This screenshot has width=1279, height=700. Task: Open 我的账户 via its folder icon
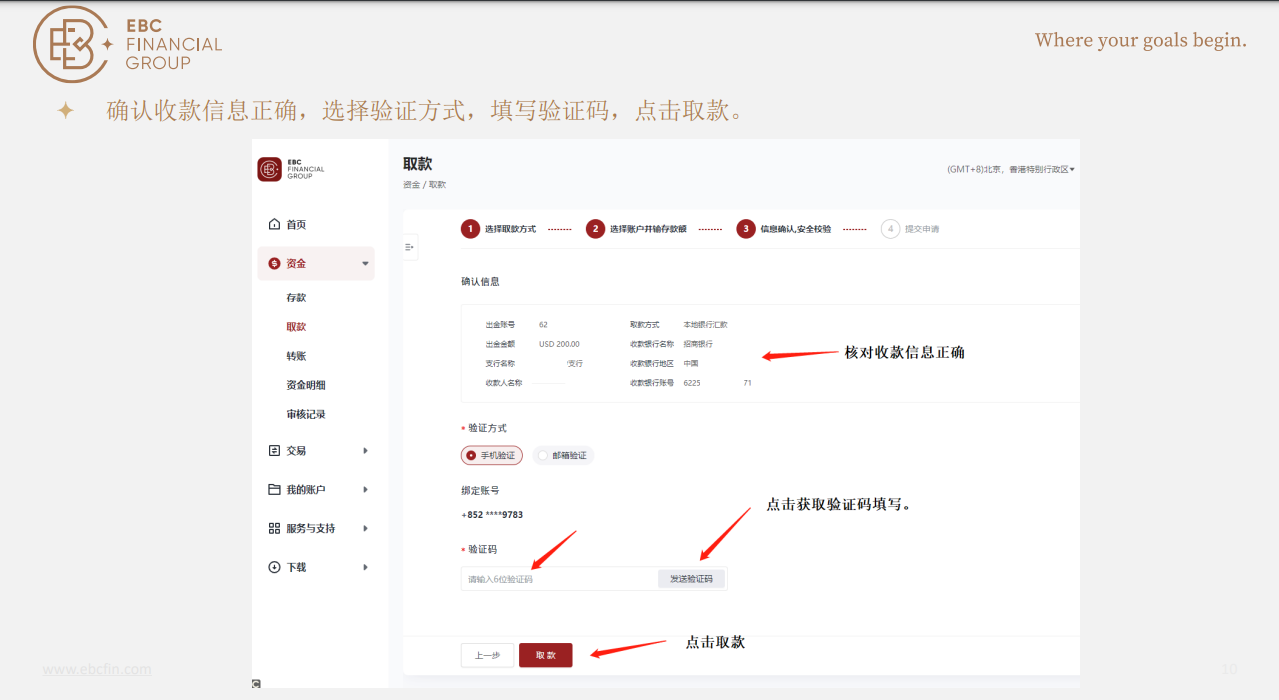[274, 489]
